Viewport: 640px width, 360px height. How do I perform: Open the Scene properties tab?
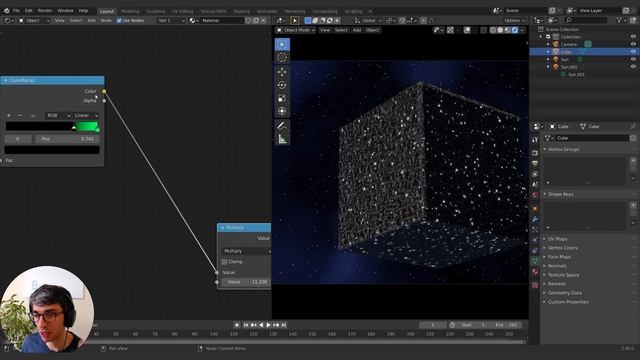(535, 184)
